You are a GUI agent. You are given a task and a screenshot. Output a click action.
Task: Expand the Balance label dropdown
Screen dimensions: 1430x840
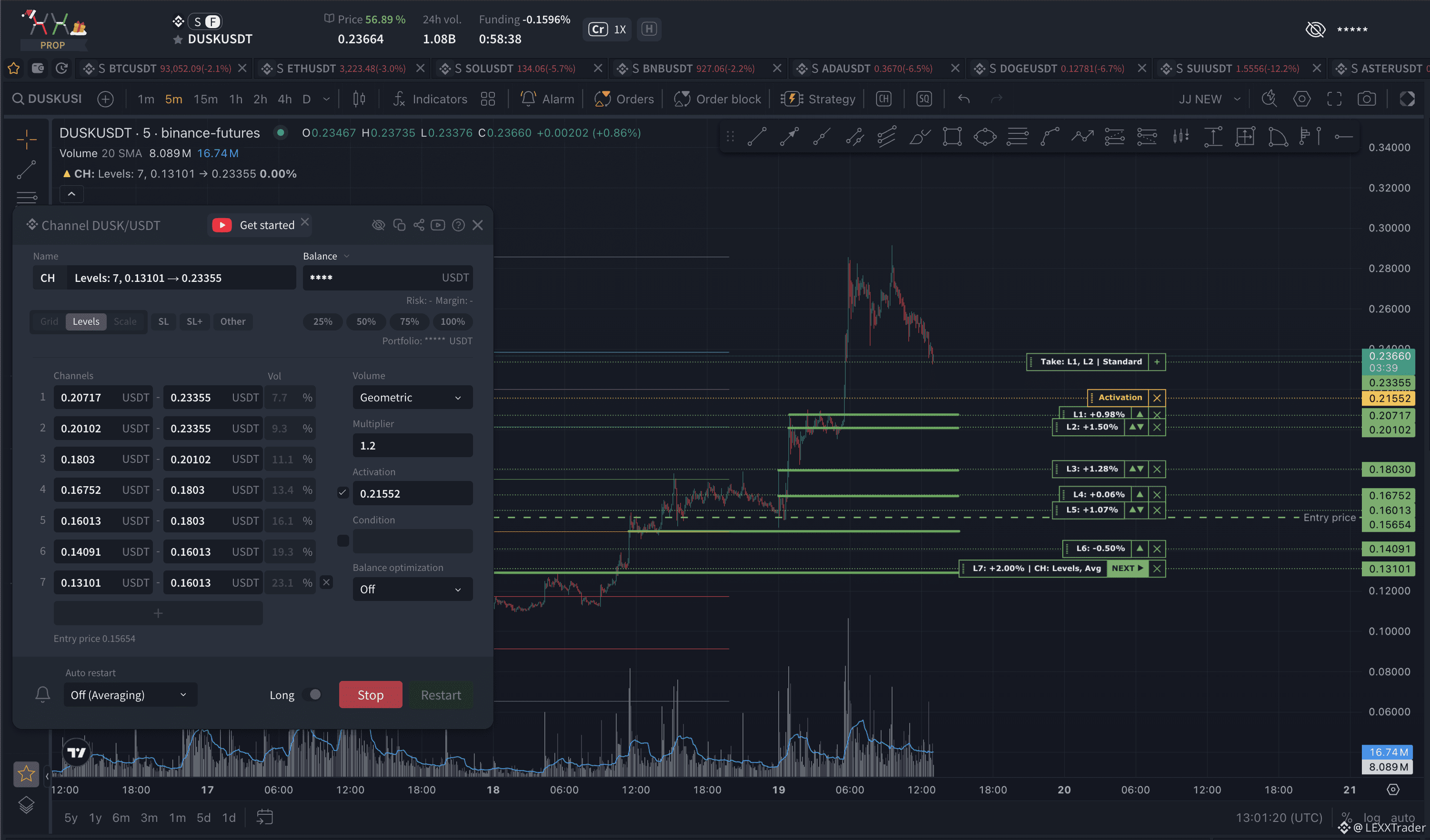coord(326,256)
